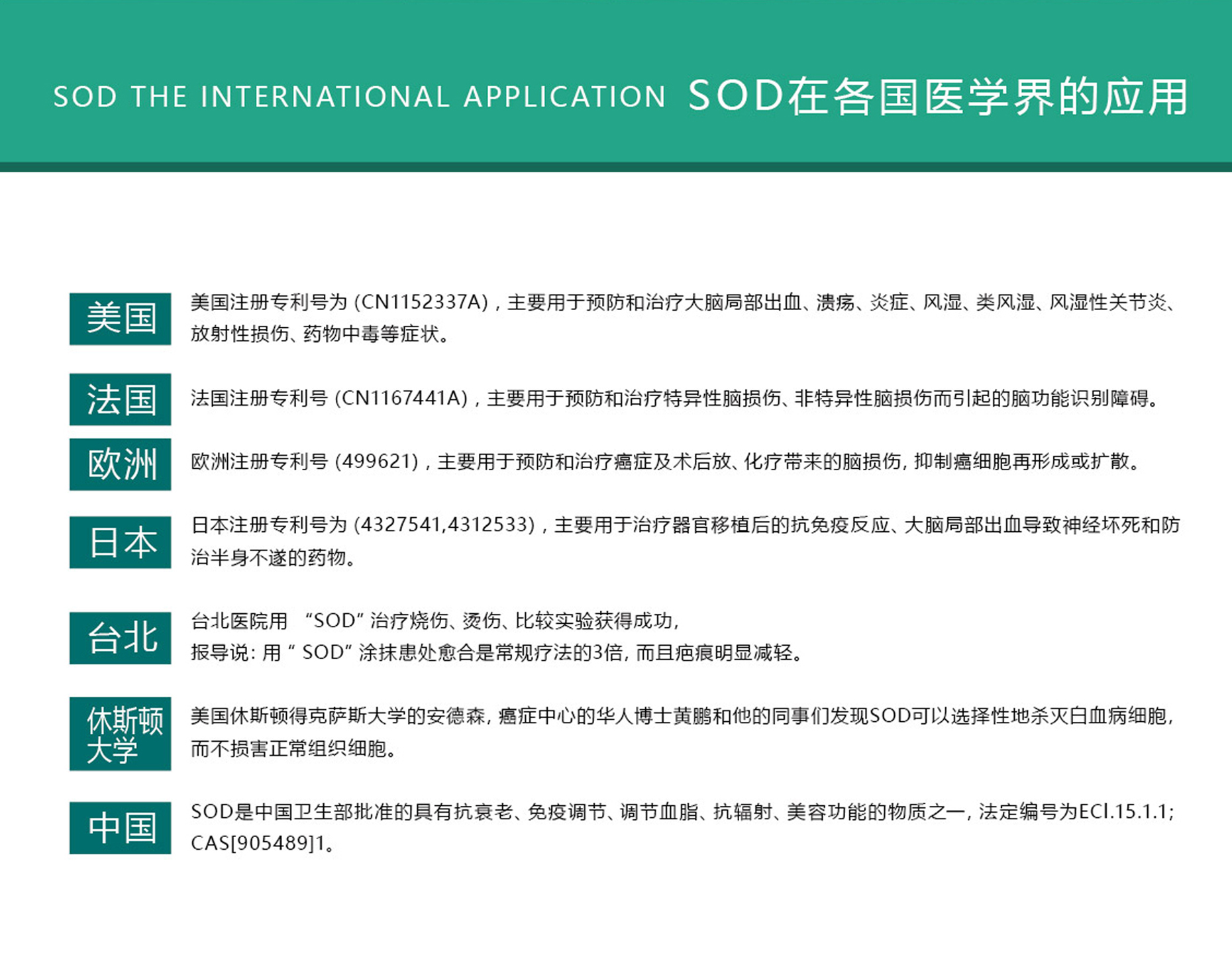Click the CAS[905489]1 number text
This screenshot has width=1232, height=955.
258,844
